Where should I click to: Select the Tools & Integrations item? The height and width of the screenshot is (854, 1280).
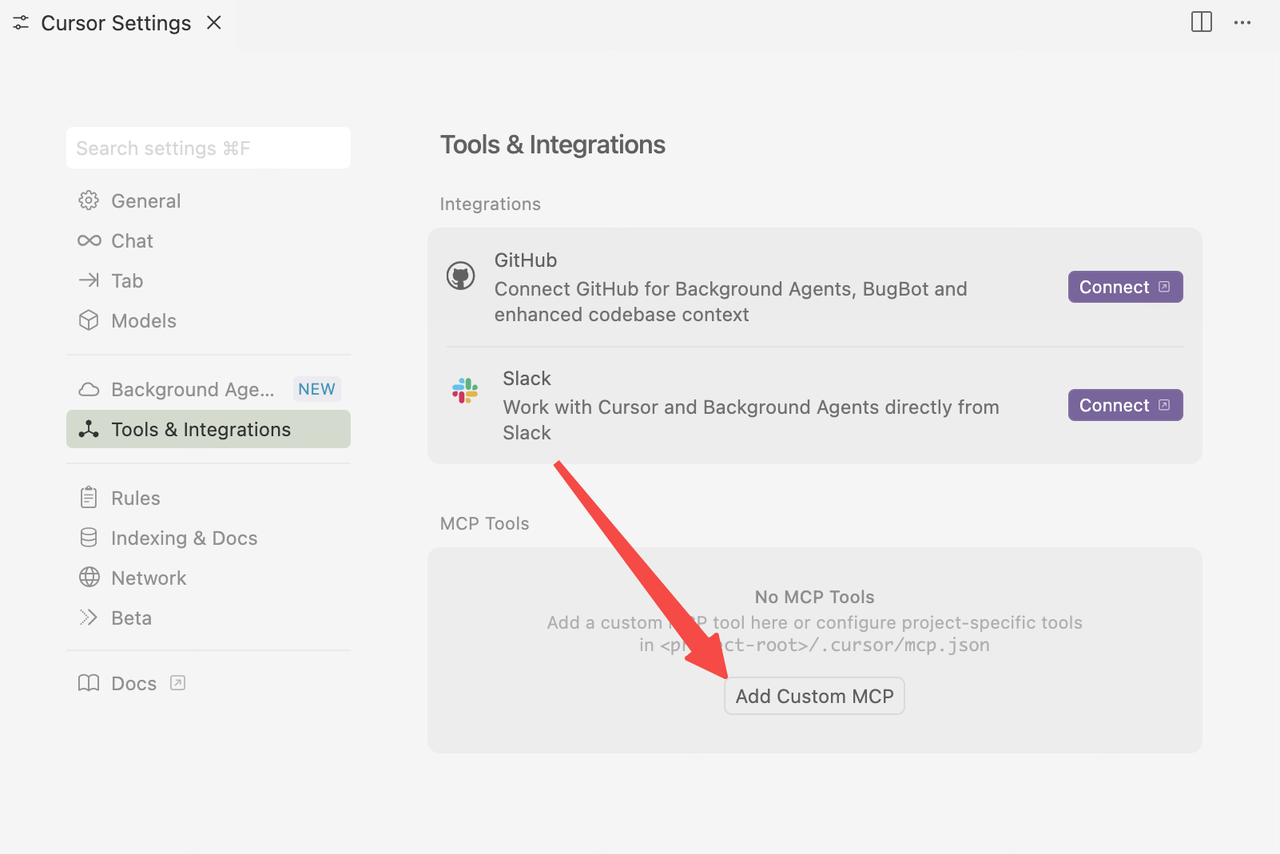pos(201,430)
